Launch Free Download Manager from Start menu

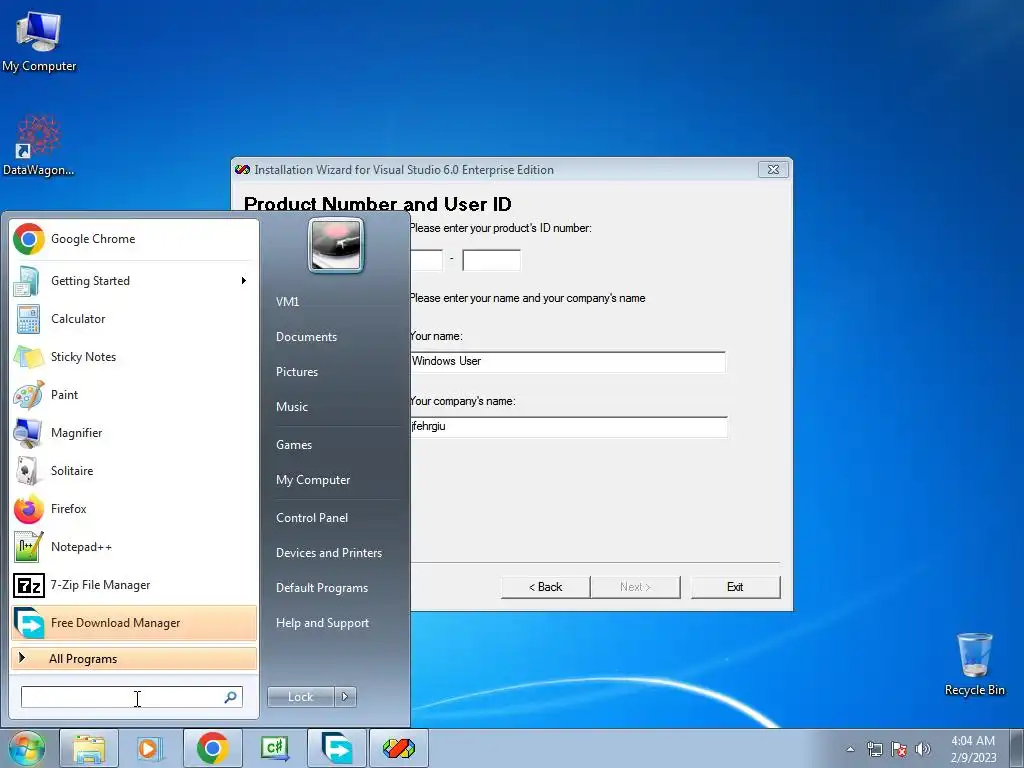134,623
